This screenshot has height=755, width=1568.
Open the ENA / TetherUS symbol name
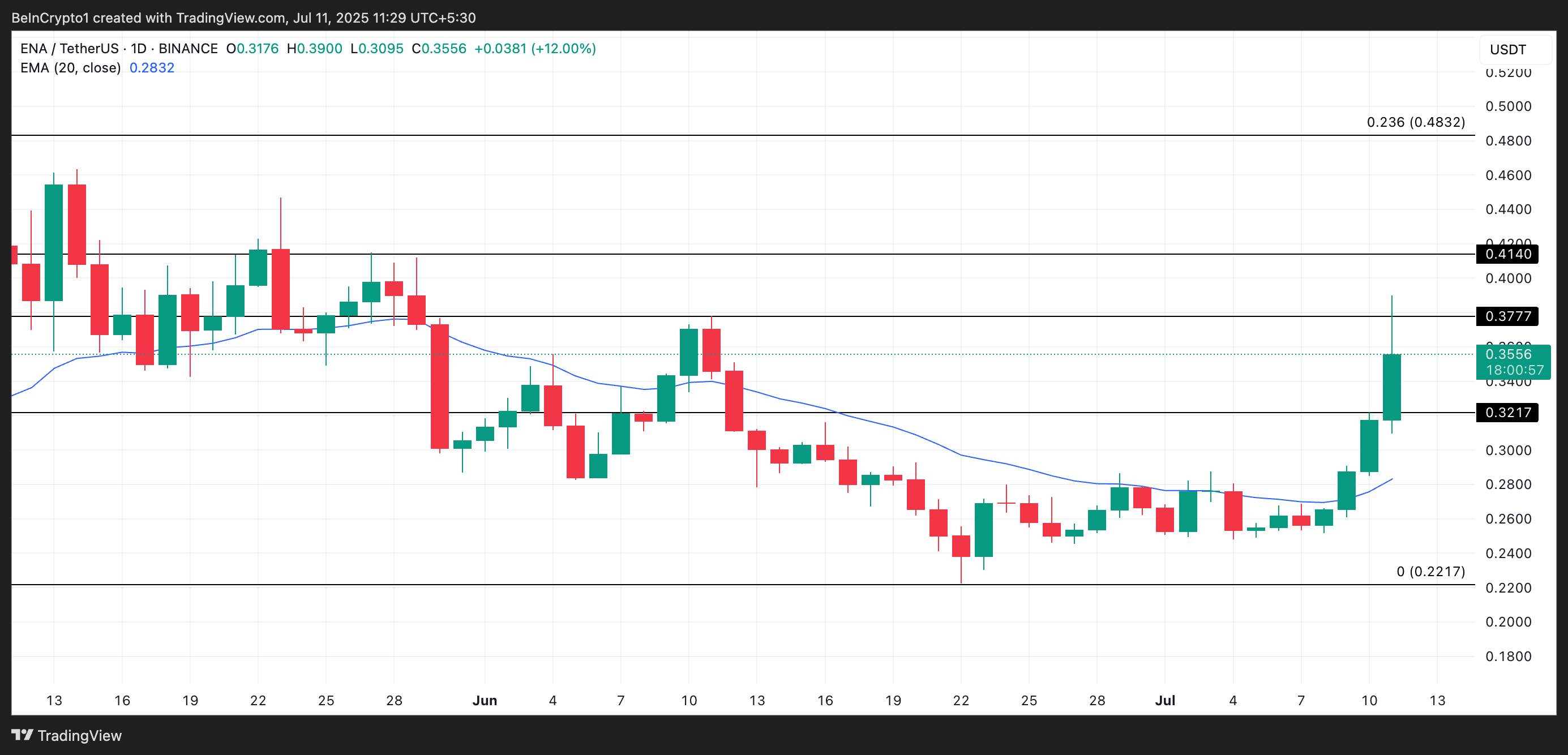click(70, 49)
